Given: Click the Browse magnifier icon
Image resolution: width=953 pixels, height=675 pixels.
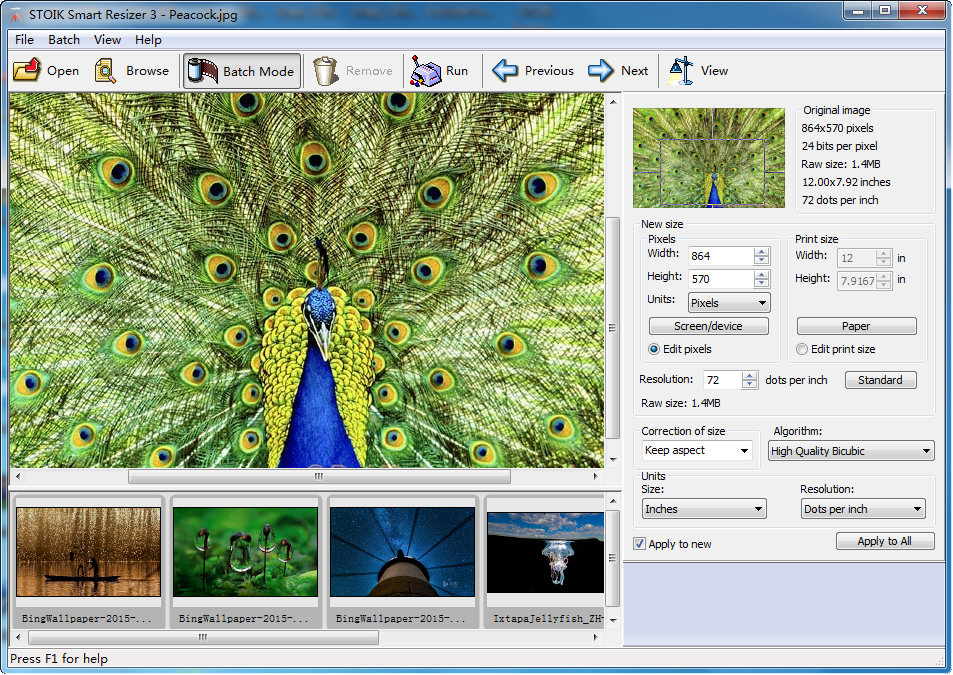Looking at the screenshot, I should tap(106, 71).
